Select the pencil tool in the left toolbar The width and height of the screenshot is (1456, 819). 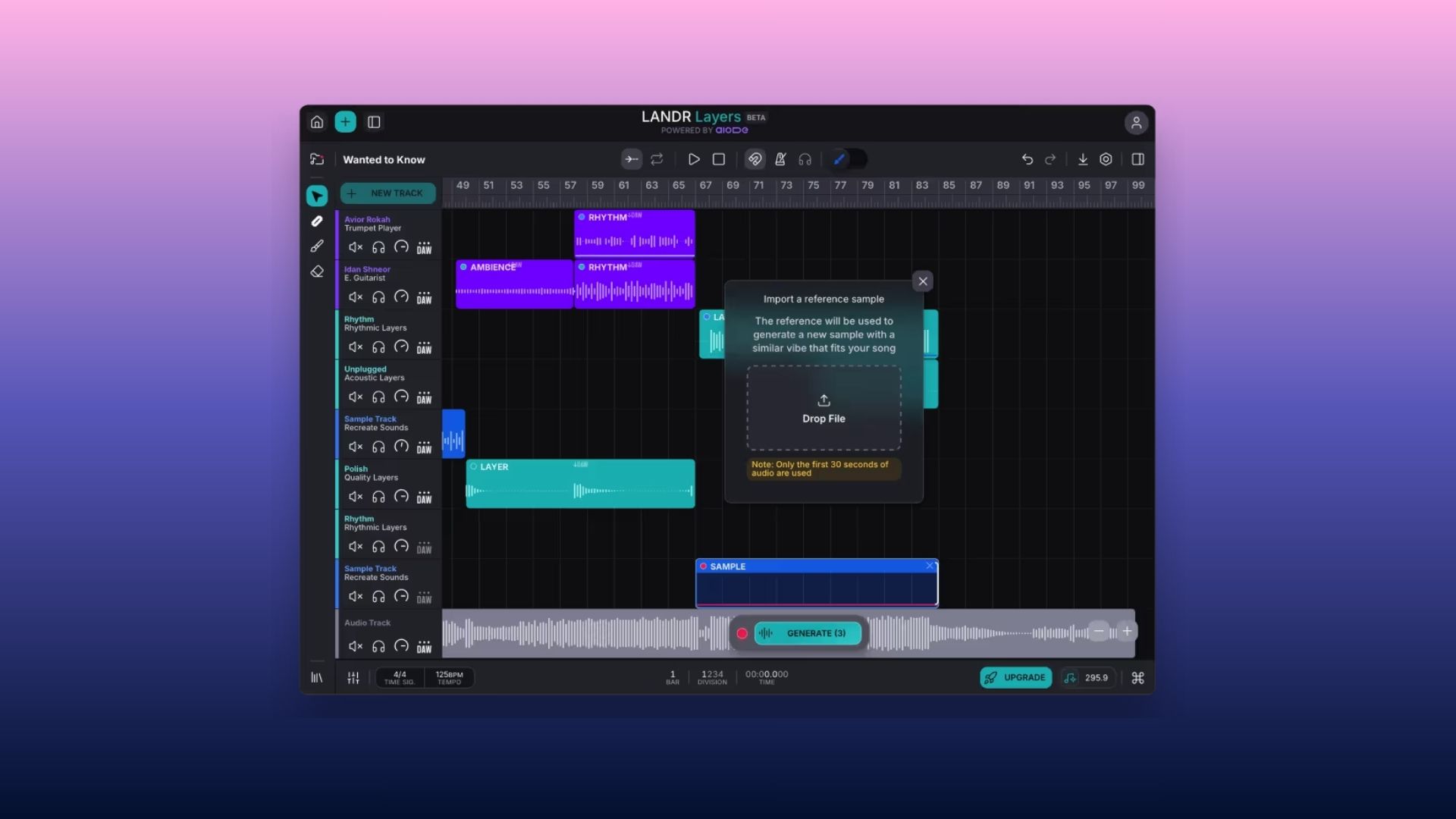pos(317,221)
